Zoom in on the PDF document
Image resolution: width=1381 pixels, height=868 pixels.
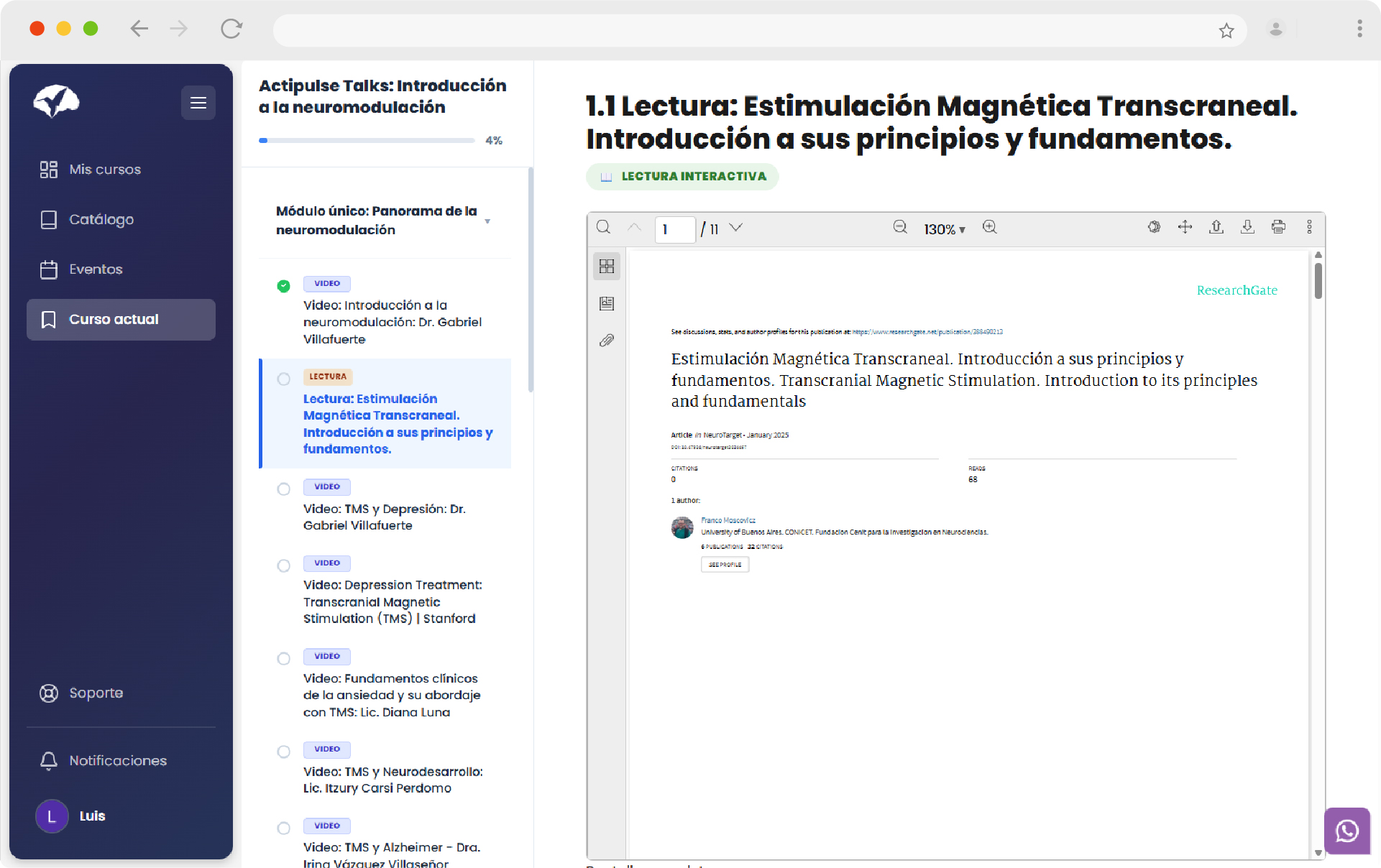990,227
